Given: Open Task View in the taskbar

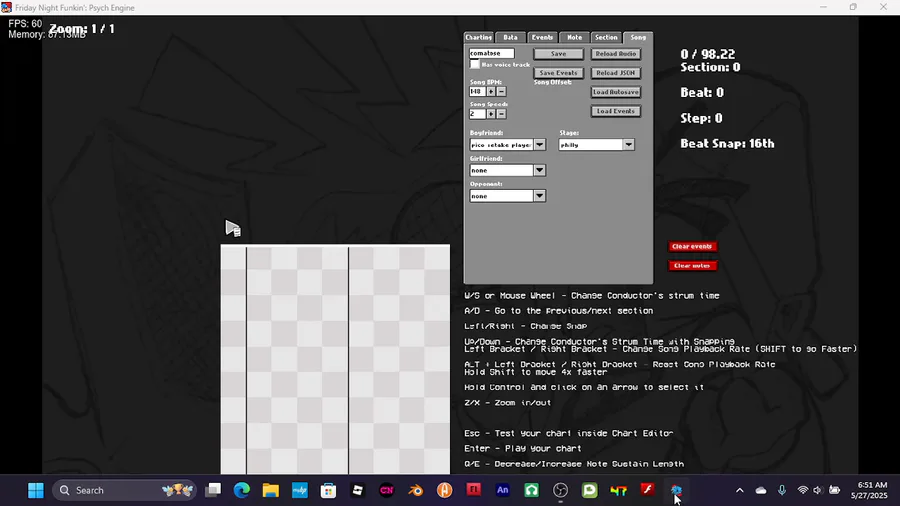Looking at the screenshot, I should (213, 491).
